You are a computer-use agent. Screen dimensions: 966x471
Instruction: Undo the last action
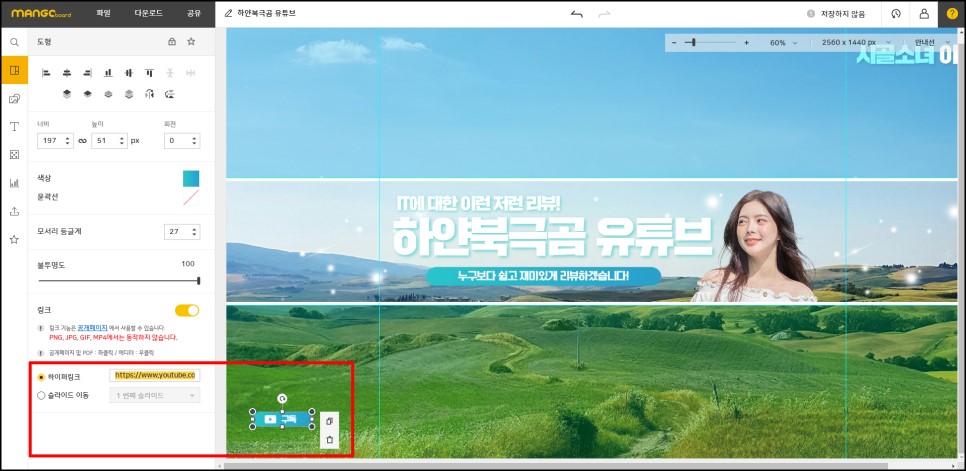[x=577, y=14]
